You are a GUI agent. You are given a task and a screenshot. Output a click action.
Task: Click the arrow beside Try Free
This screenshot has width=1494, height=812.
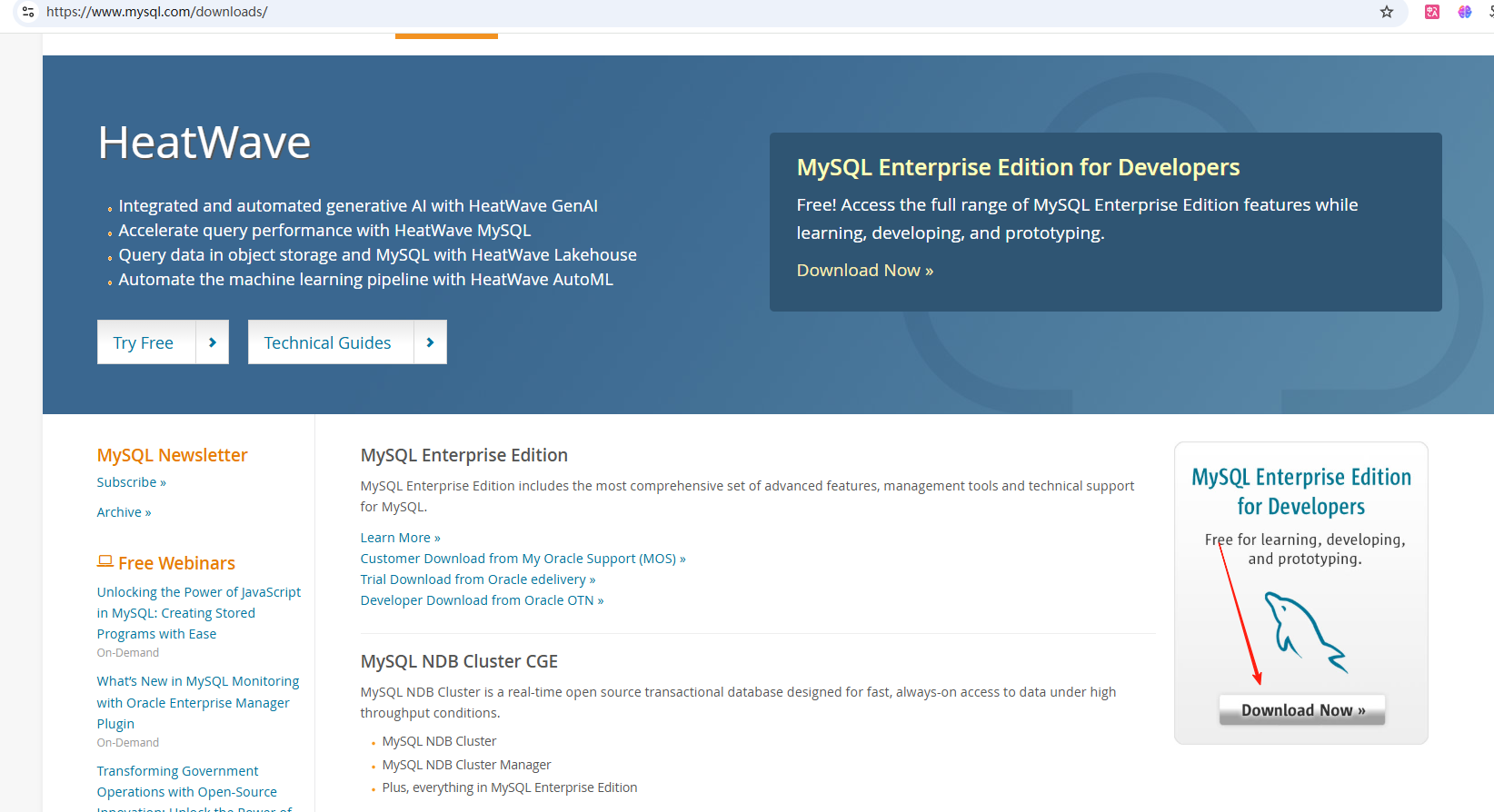click(213, 342)
